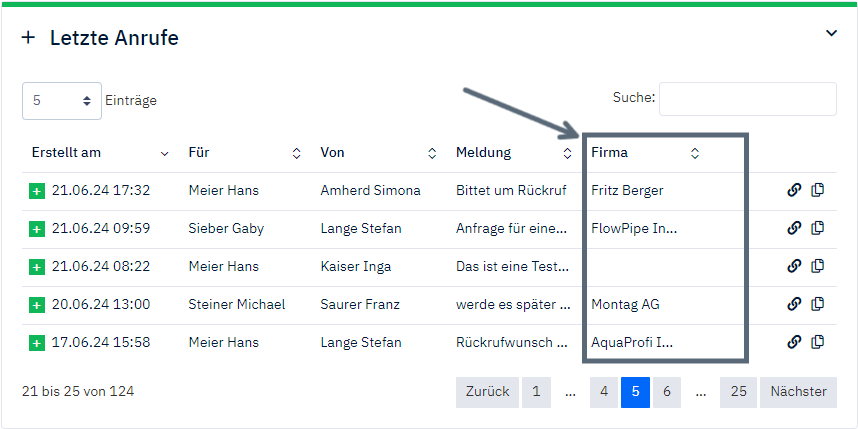Sort table by Meldung column
The width and height of the screenshot is (858, 429).
click(x=567, y=153)
